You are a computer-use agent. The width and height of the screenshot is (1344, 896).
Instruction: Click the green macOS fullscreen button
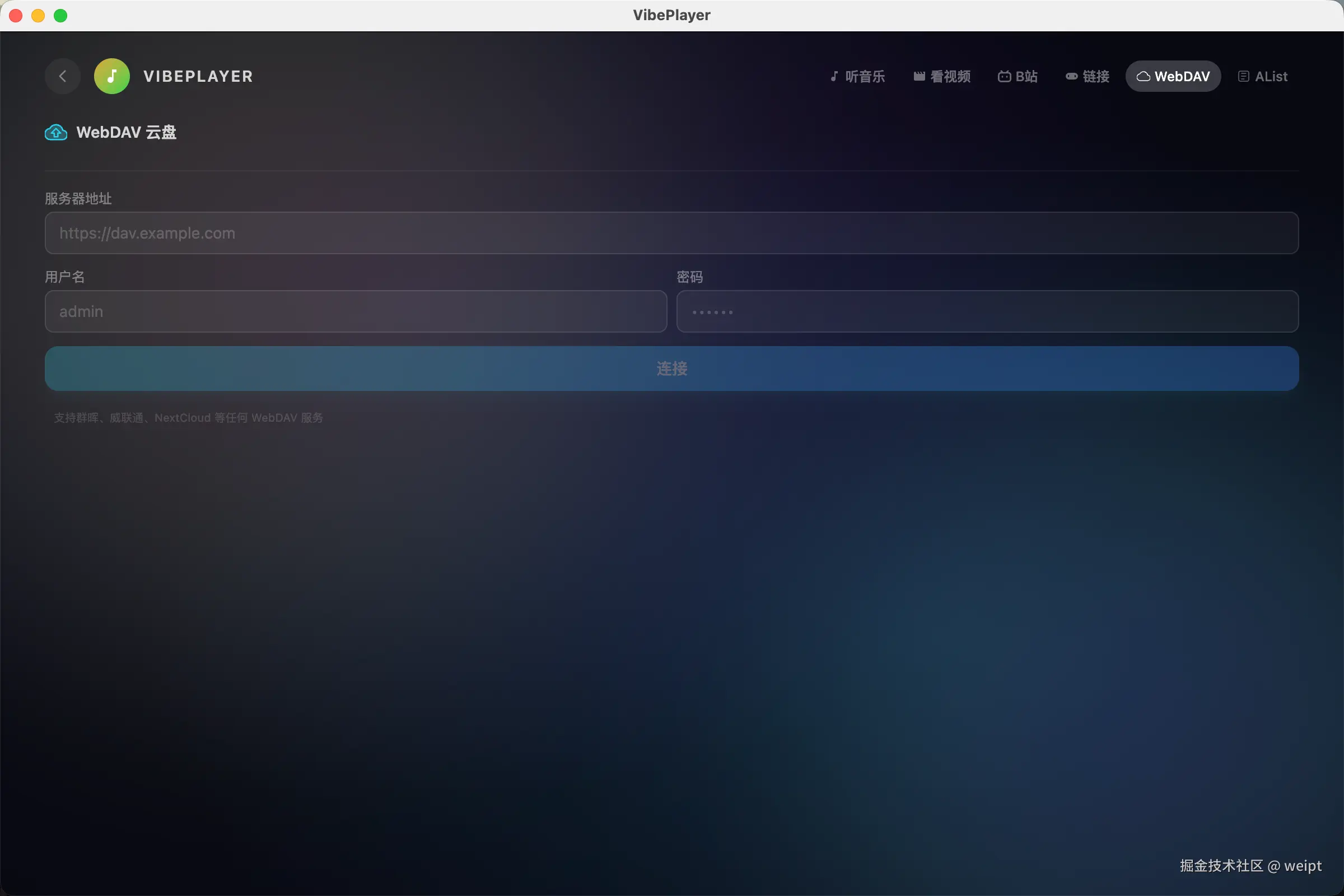[x=60, y=16]
